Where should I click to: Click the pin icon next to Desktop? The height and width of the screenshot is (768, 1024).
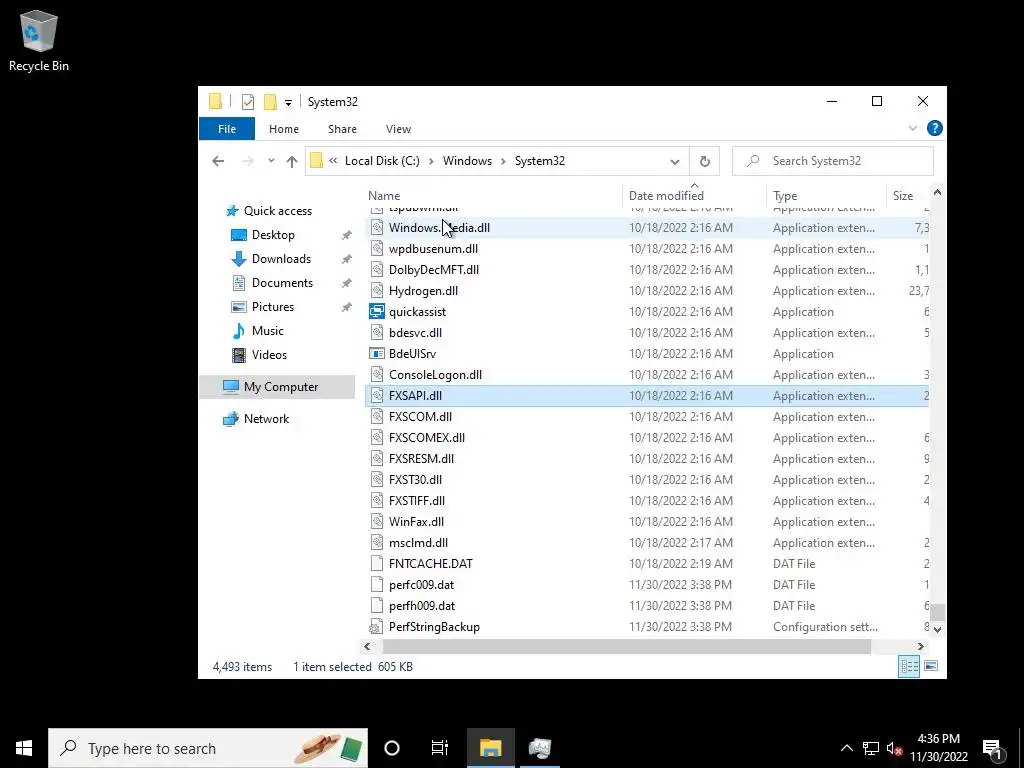pyautogui.click(x=346, y=235)
